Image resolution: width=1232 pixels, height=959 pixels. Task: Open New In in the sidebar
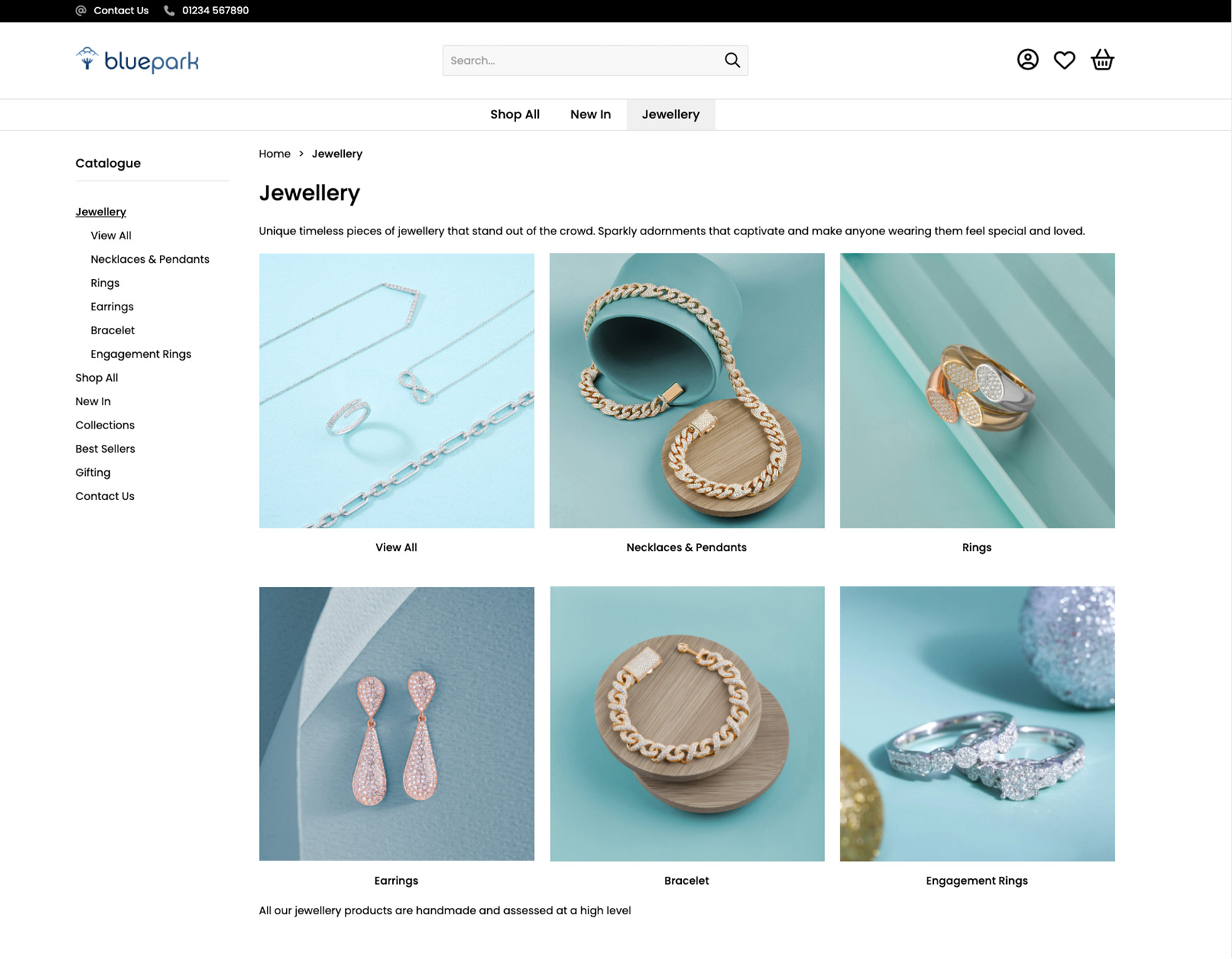tap(93, 402)
